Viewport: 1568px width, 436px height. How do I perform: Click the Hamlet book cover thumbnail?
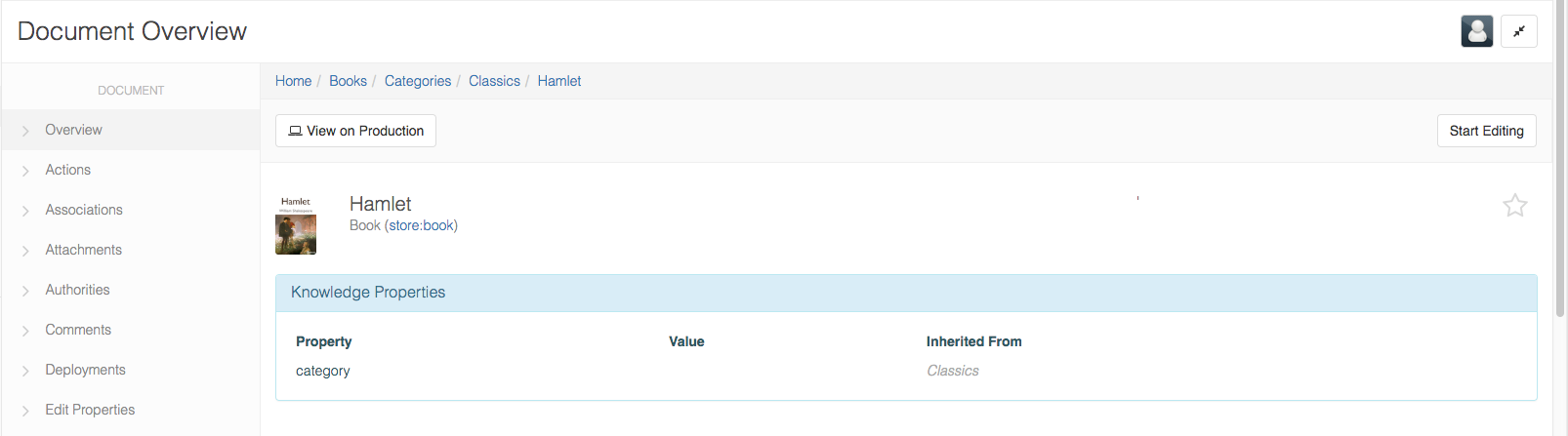point(296,225)
